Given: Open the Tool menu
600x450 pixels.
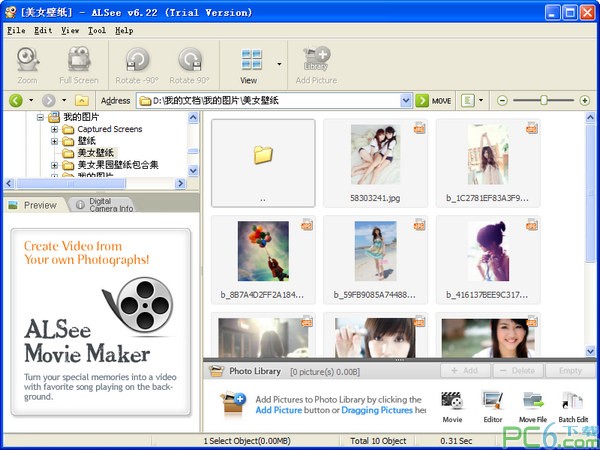Looking at the screenshot, I should [x=97, y=30].
